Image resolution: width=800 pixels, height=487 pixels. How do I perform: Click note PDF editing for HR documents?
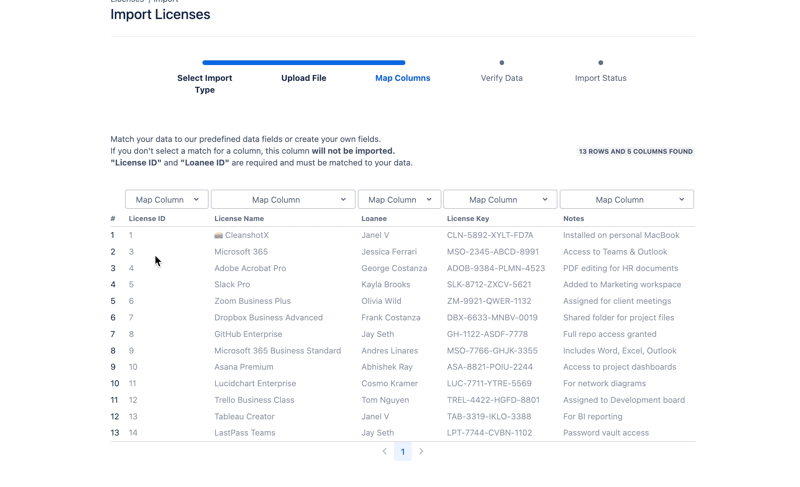(x=621, y=268)
